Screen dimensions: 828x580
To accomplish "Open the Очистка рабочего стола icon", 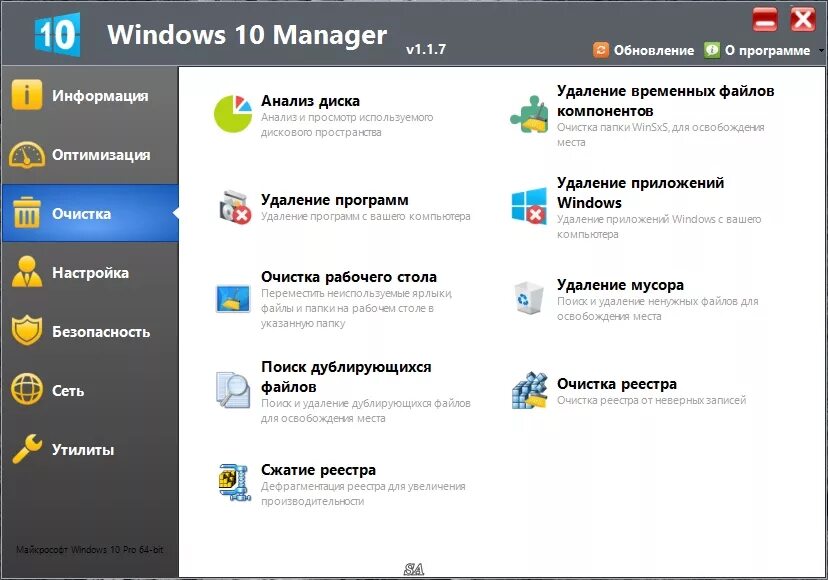I will coord(233,299).
